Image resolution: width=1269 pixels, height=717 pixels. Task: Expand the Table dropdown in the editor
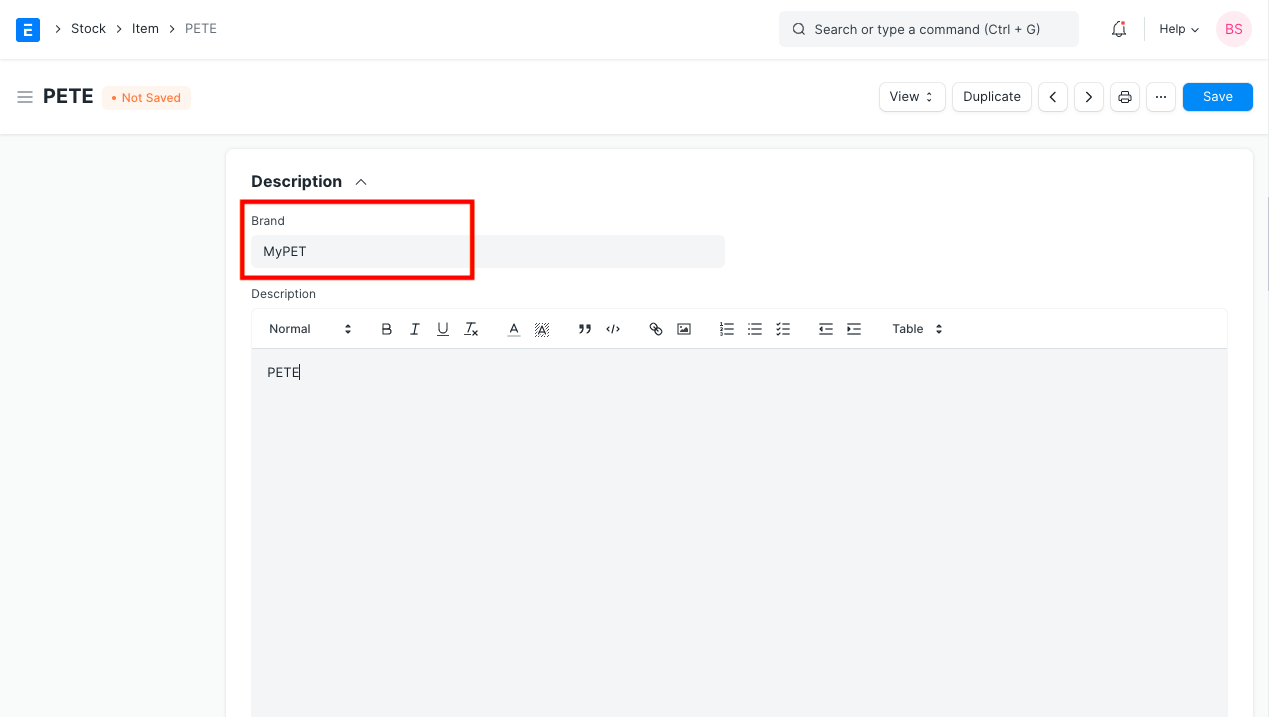pyautogui.click(x=917, y=329)
